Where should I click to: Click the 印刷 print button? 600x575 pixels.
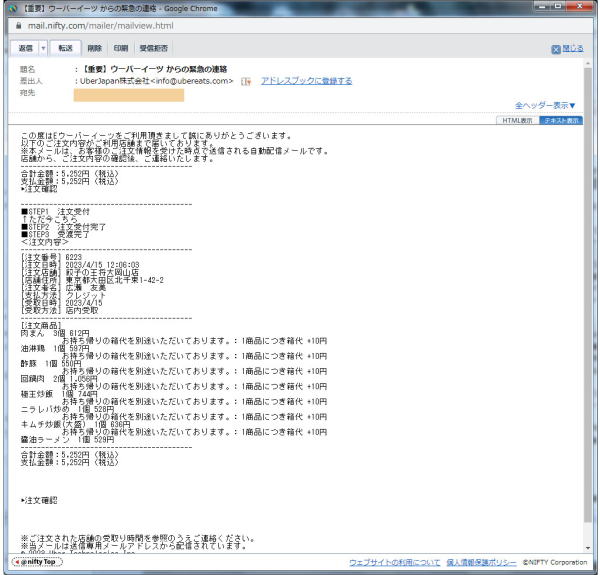pos(121,48)
